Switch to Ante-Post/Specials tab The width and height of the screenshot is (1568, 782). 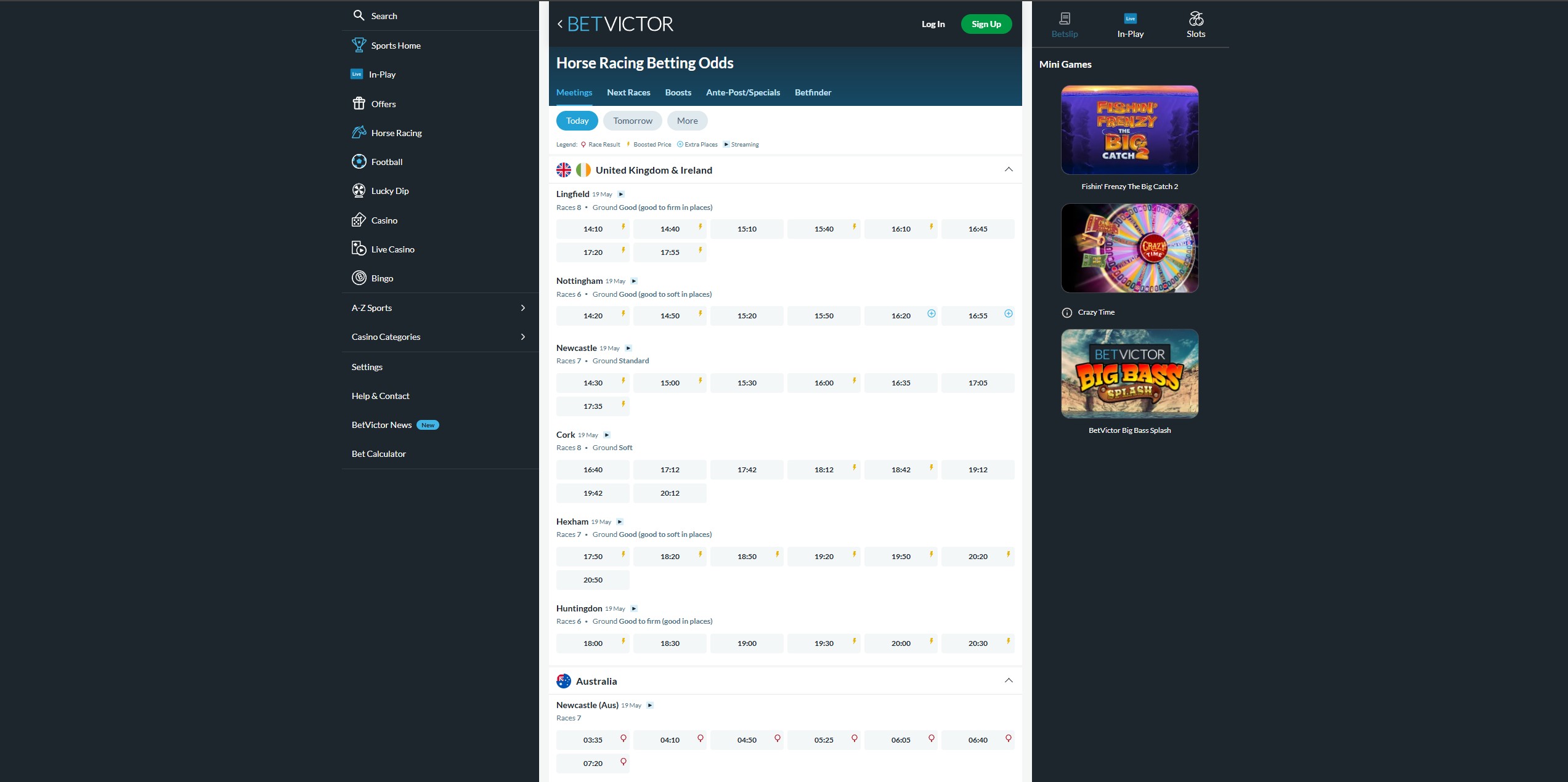[x=743, y=92]
